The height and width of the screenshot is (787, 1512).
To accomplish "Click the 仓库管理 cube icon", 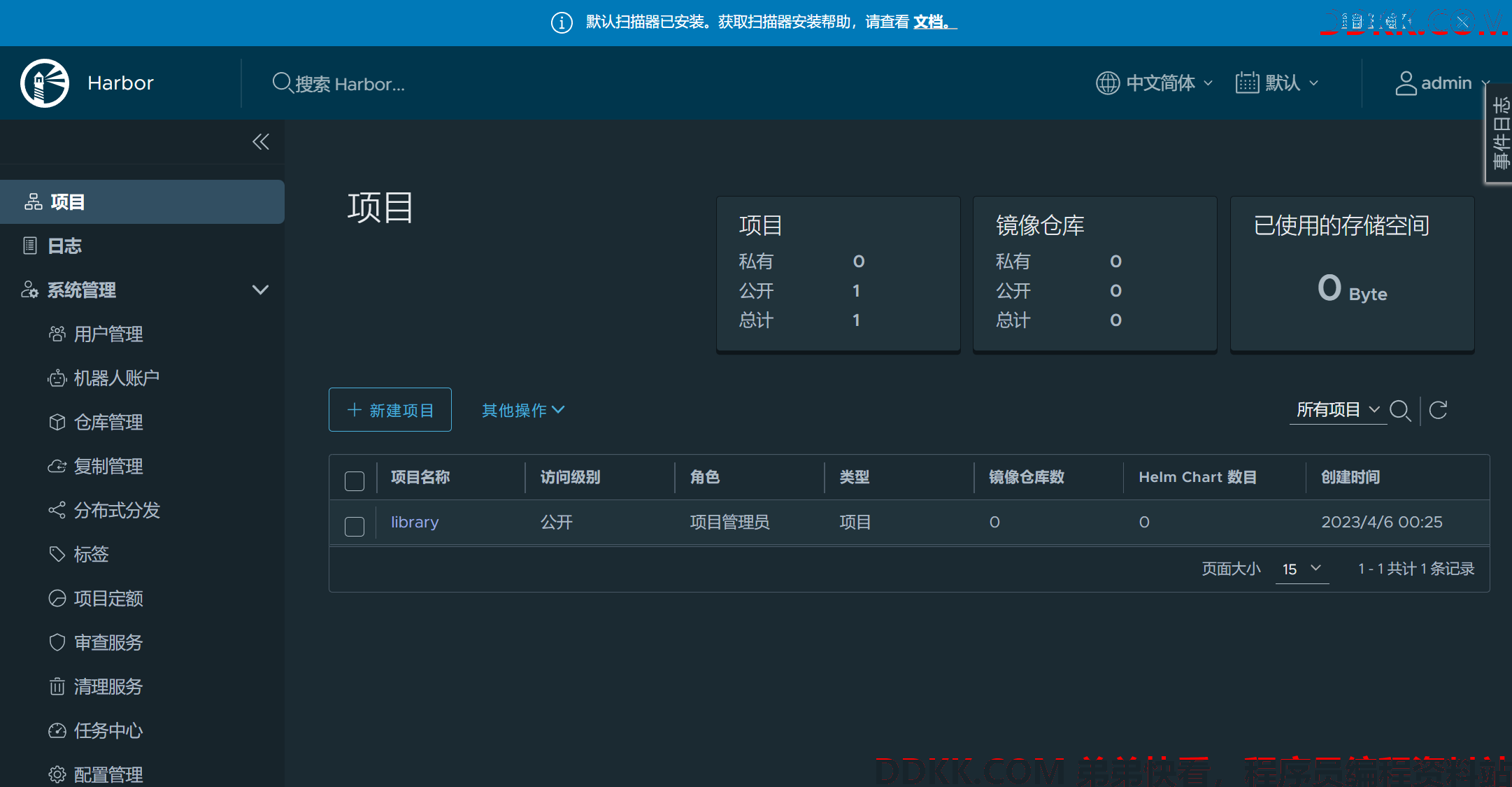I will tap(57, 422).
